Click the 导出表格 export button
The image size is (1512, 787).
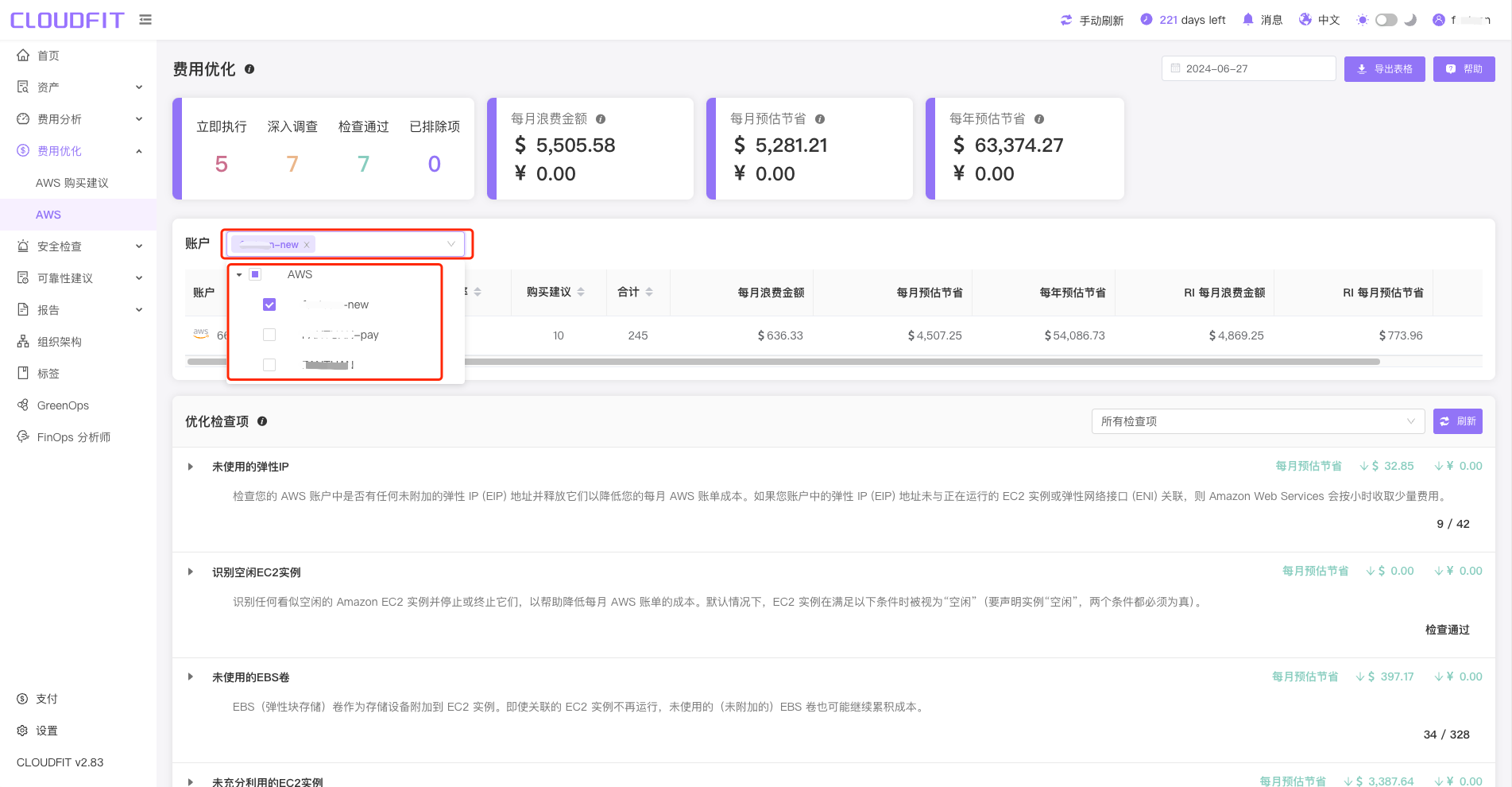click(1385, 69)
